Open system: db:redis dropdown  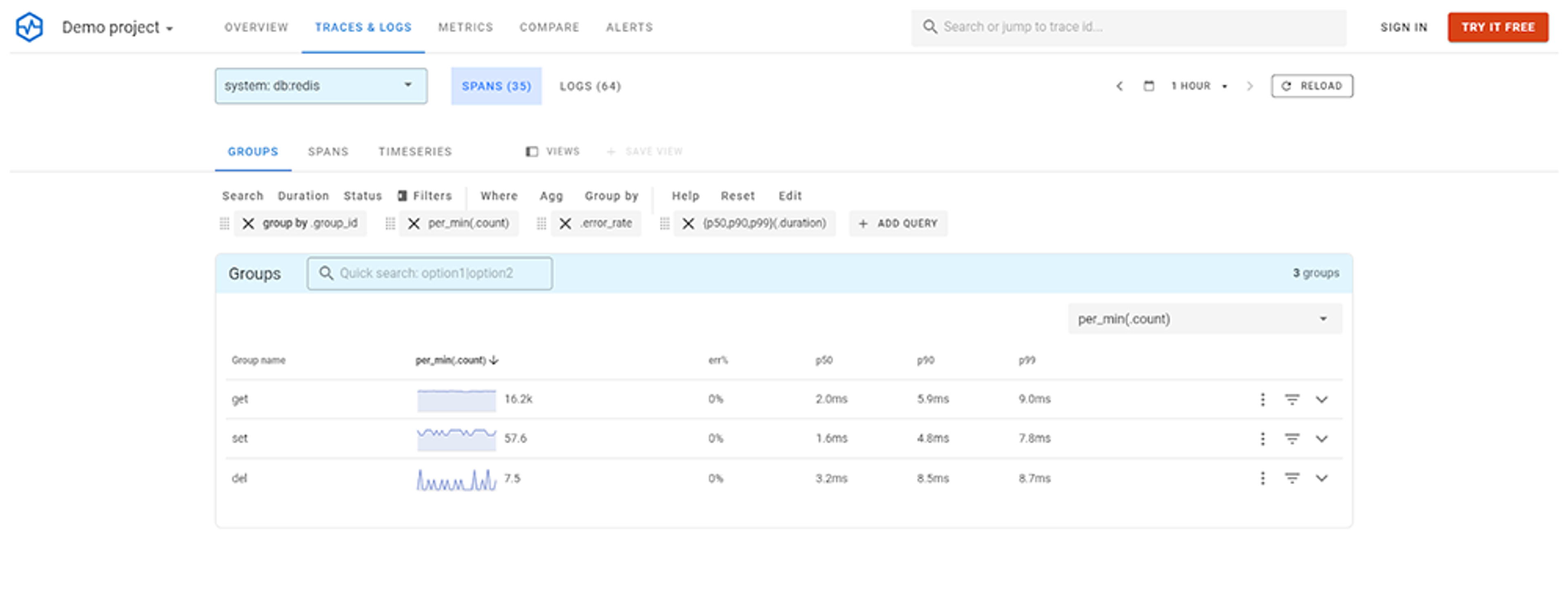coord(321,86)
